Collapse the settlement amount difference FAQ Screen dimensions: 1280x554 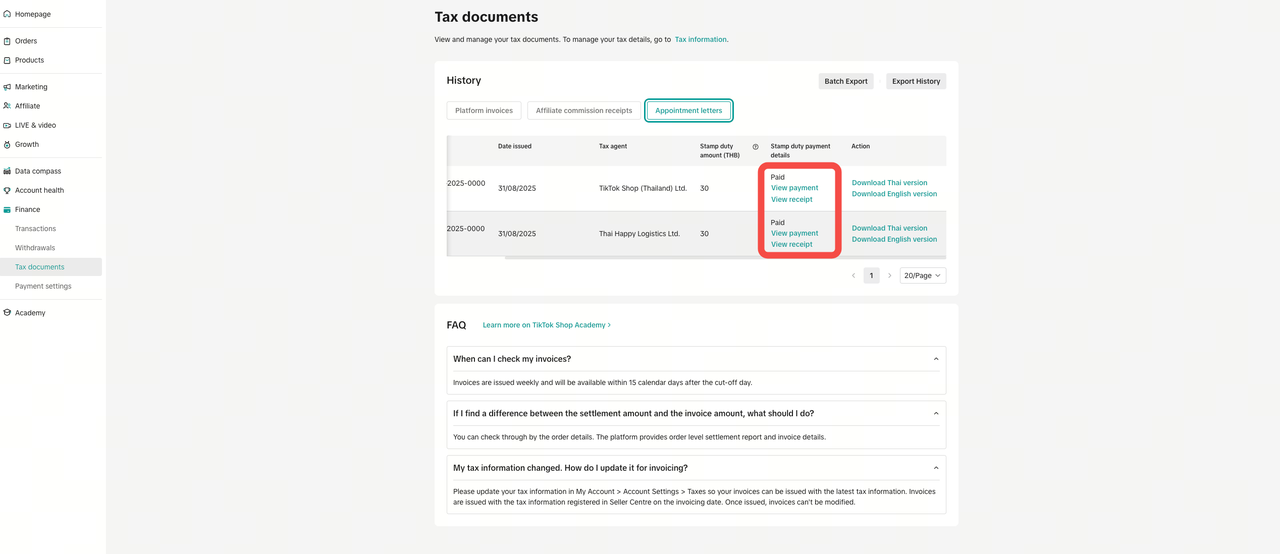pyautogui.click(x=936, y=413)
